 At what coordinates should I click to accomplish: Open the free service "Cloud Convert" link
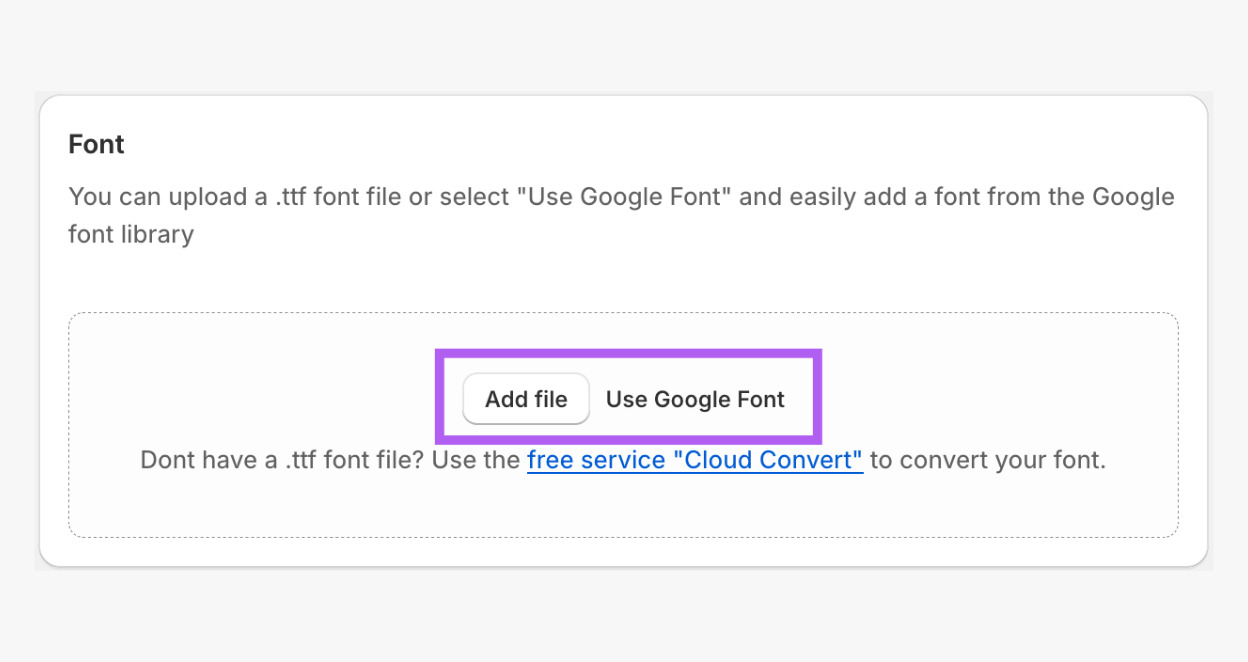(x=694, y=460)
